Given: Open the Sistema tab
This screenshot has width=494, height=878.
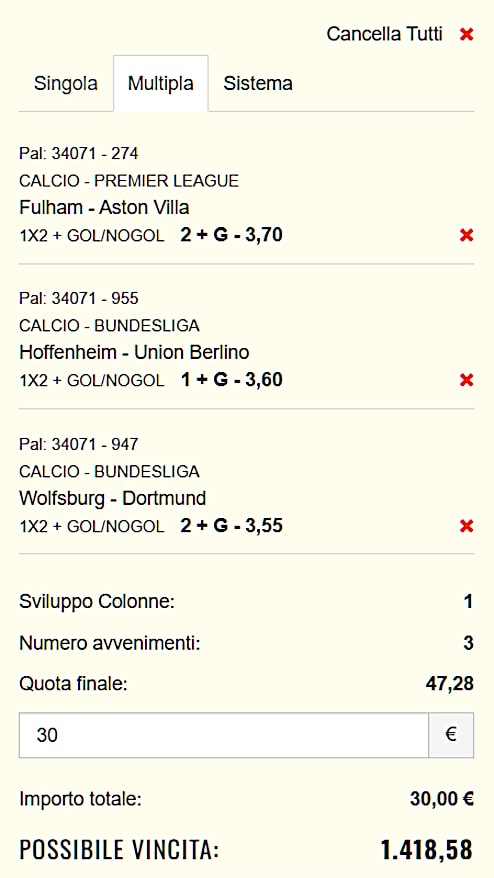Looking at the screenshot, I should (x=258, y=83).
